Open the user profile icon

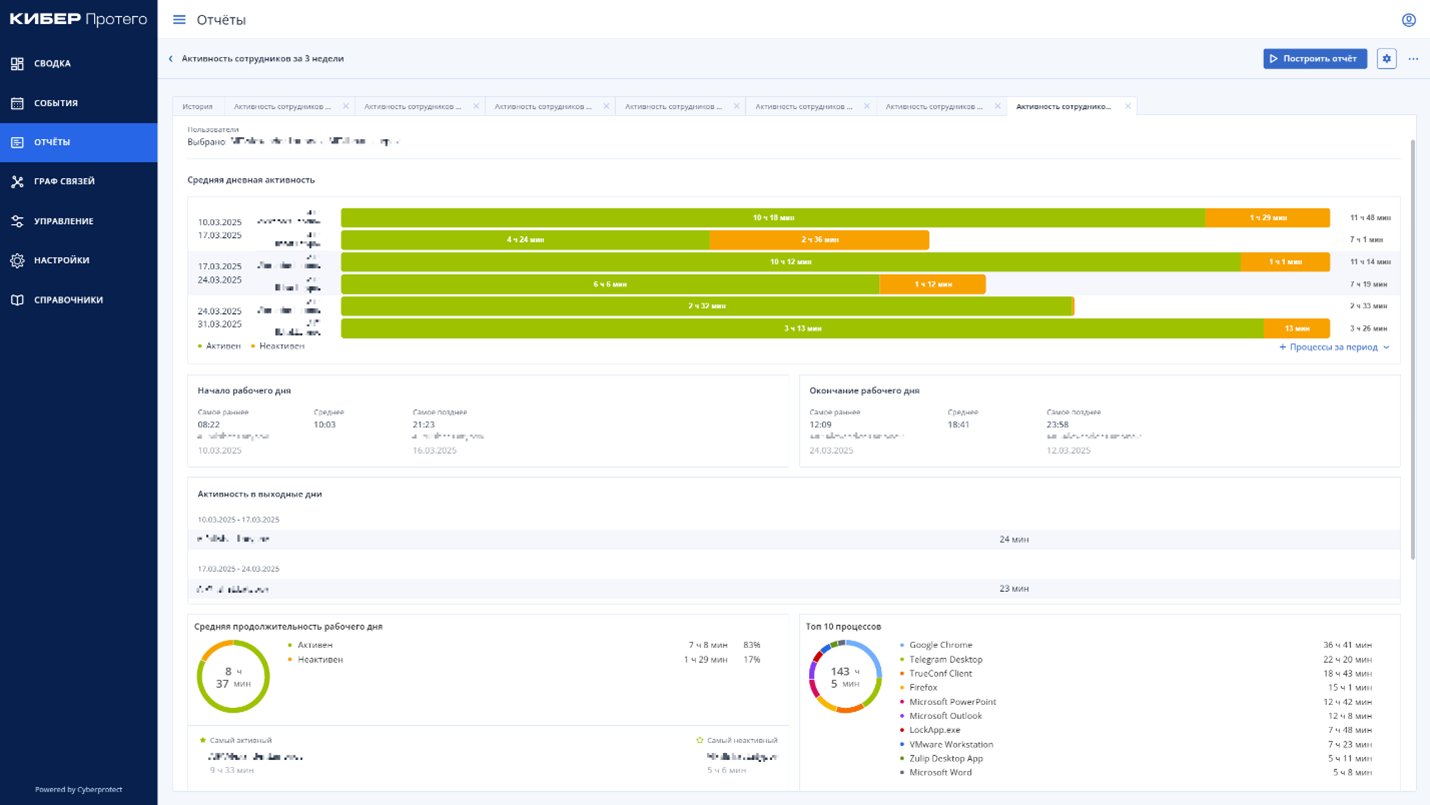click(1408, 20)
